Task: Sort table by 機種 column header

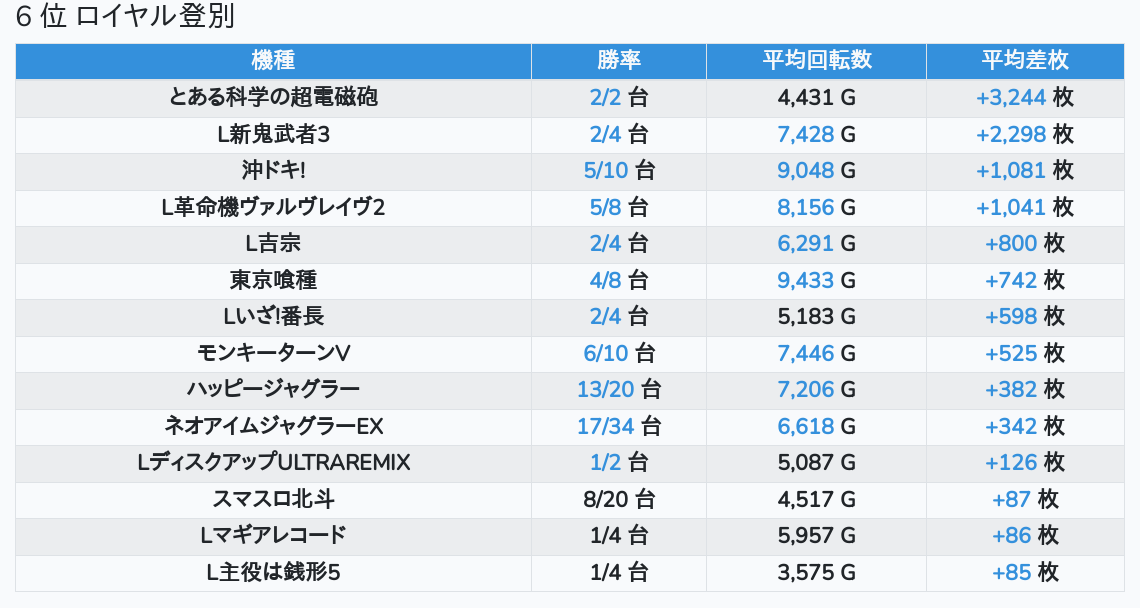Action: coord(273,60)
